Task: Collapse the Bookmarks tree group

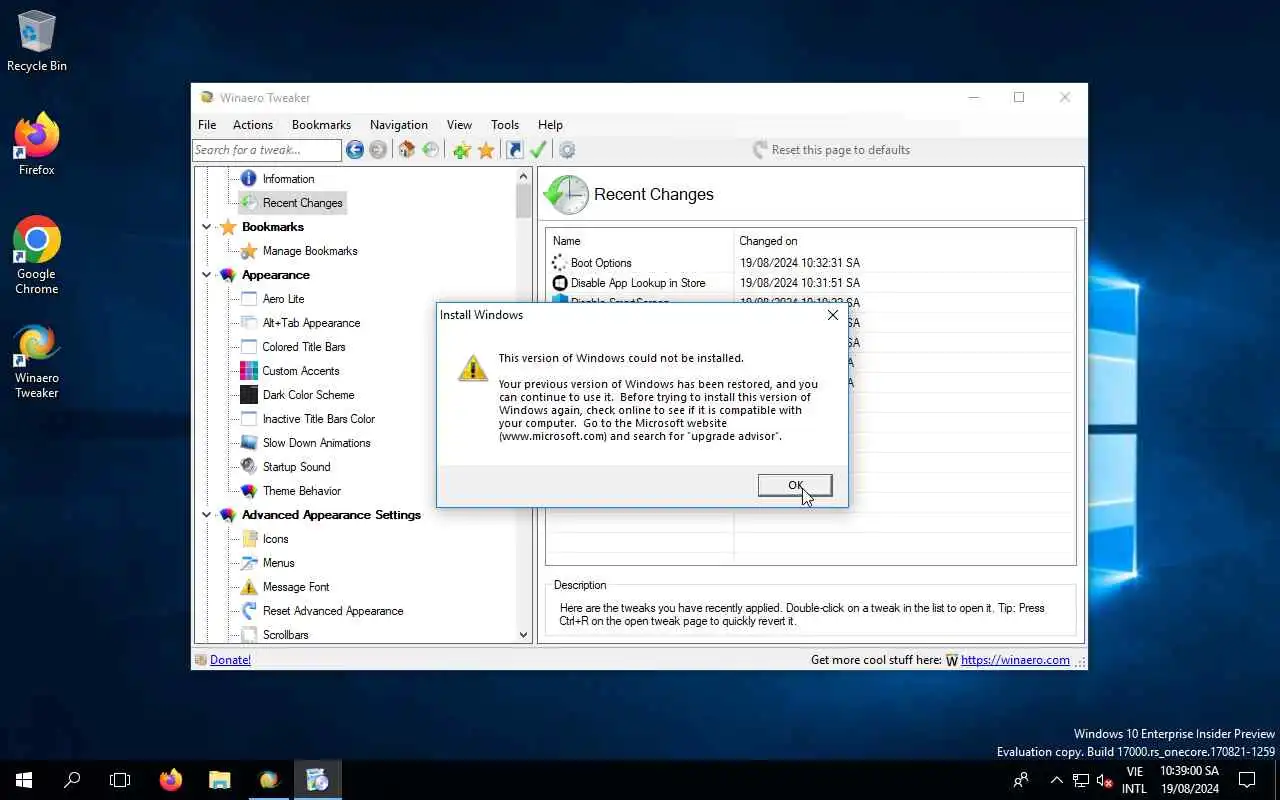Action: point(207,227)
